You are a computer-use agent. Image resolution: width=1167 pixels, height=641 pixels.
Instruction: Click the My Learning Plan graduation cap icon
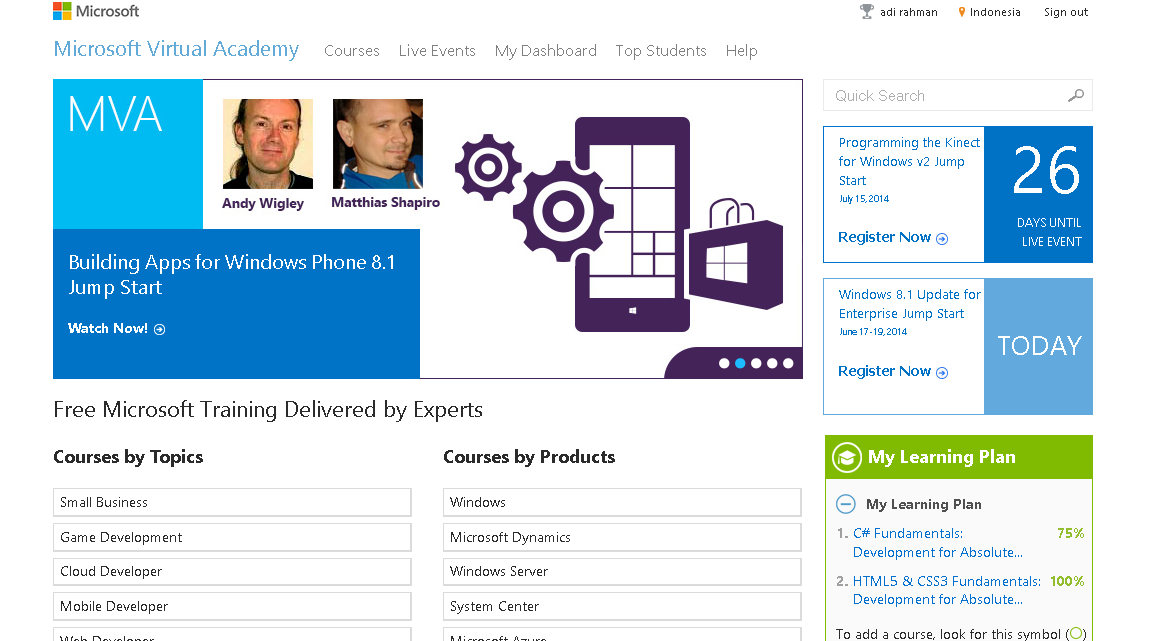pyautogui.click(x=846, y=457)
